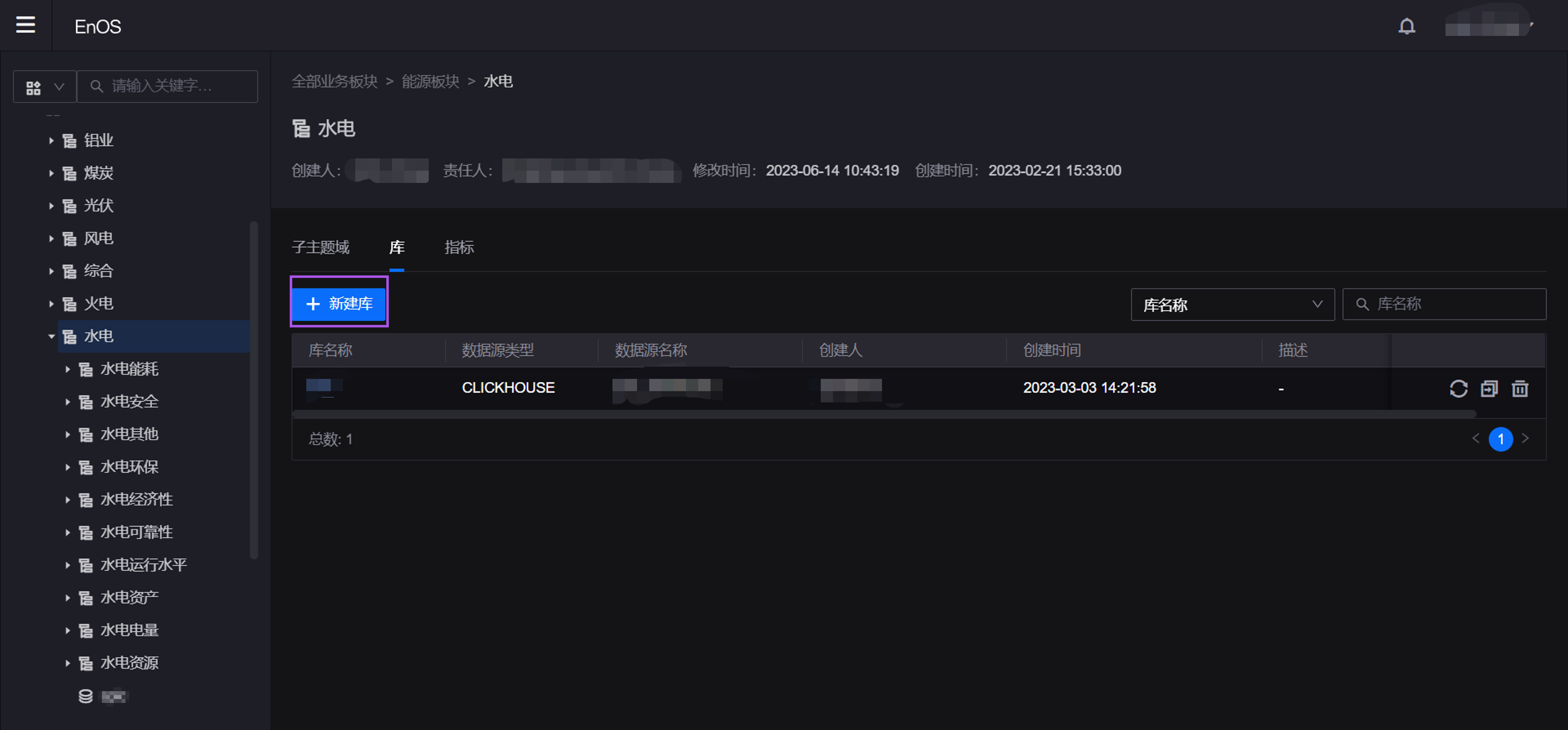The height and width of the screenshot is (730, 1568).
Task: Open the grid view type selector
Action: point(45,87)
